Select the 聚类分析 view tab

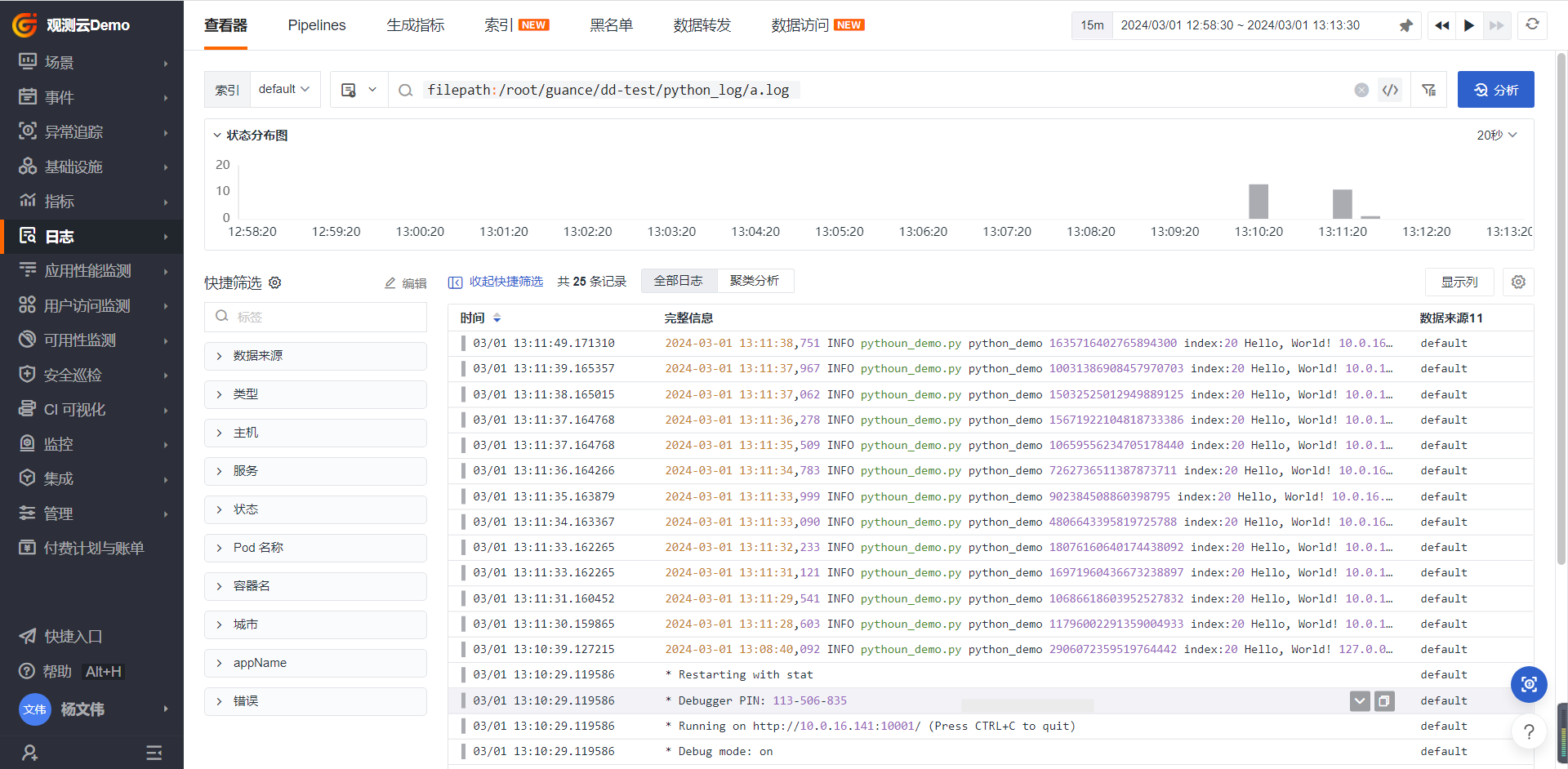(755, 281)
